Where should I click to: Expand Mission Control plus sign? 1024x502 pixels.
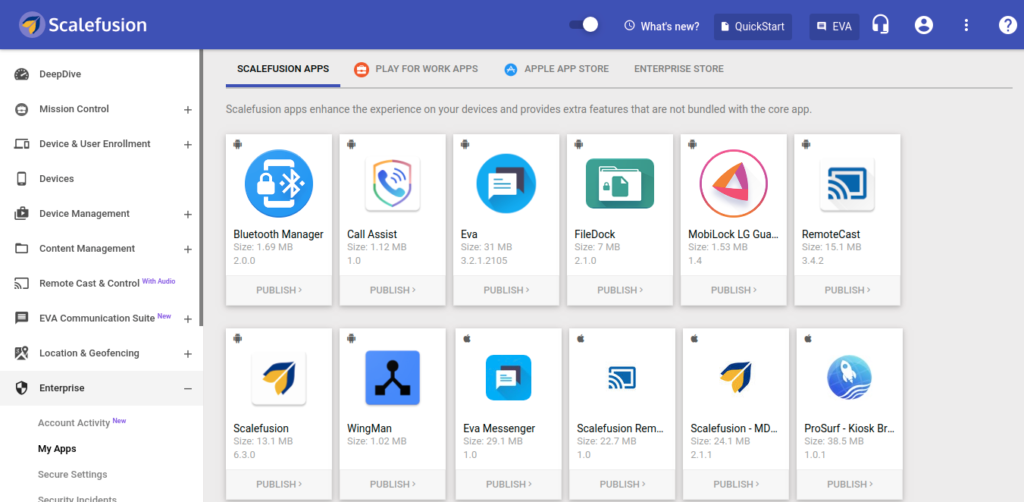pyautogui.click(x=187, y=110)
